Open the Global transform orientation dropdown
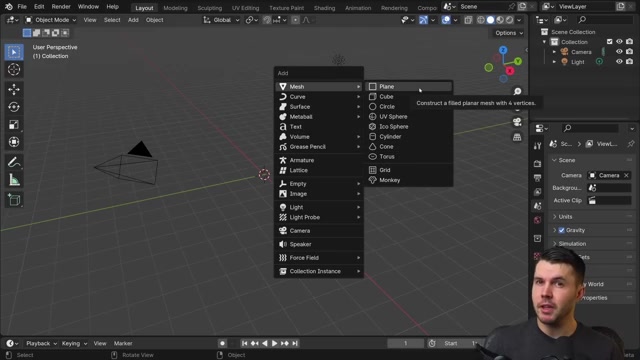The height and width of the screenshot is (360, 640). pyautogui.click(x=221, y=20)
